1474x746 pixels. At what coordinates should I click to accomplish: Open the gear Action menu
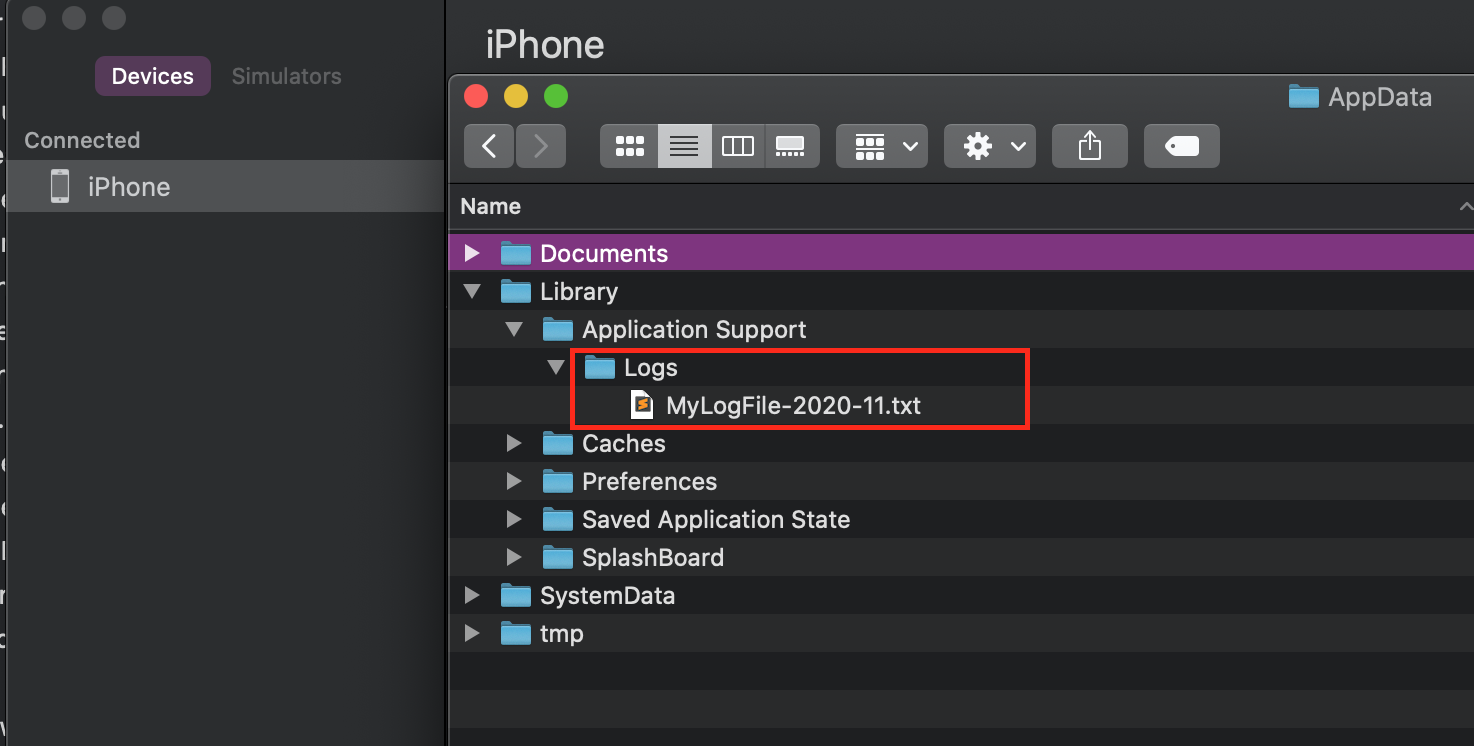(990, 146)
